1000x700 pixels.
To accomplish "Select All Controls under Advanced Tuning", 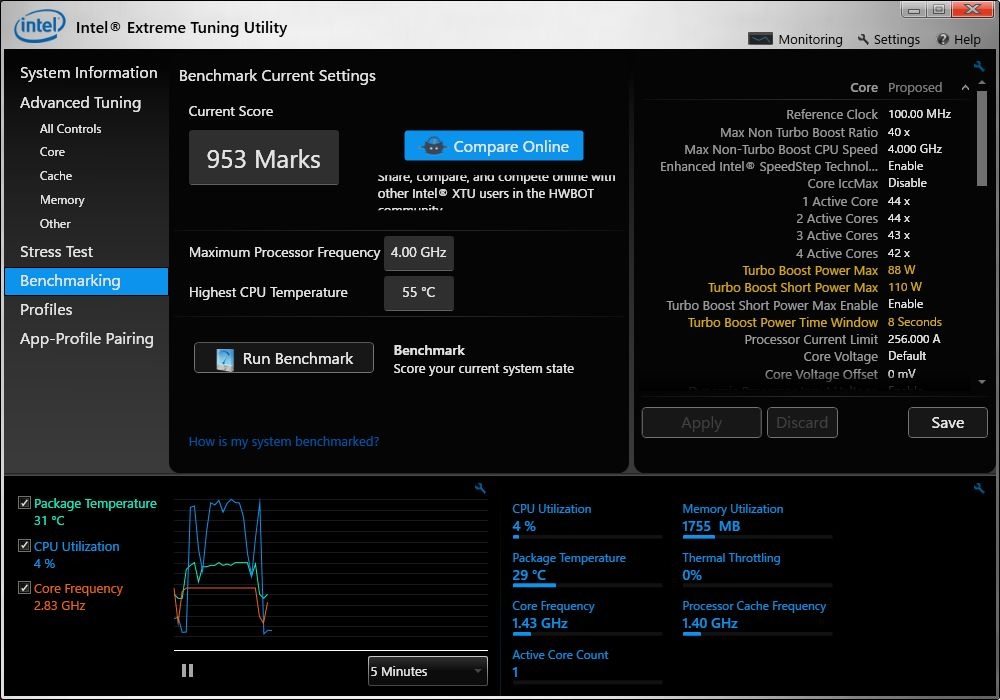I will click(70, 129).
